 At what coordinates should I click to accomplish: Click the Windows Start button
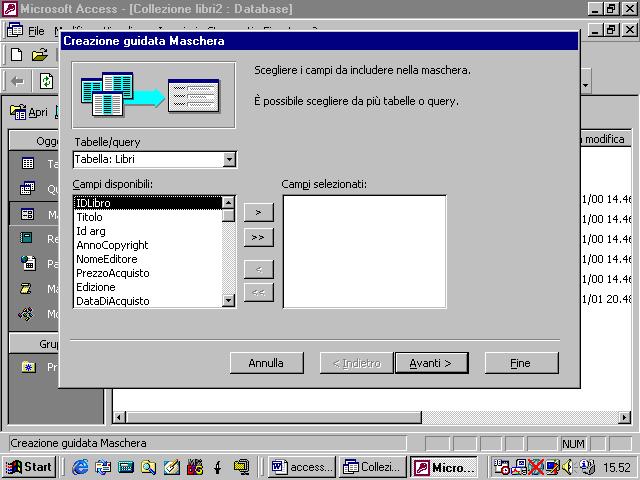(29, 467)
